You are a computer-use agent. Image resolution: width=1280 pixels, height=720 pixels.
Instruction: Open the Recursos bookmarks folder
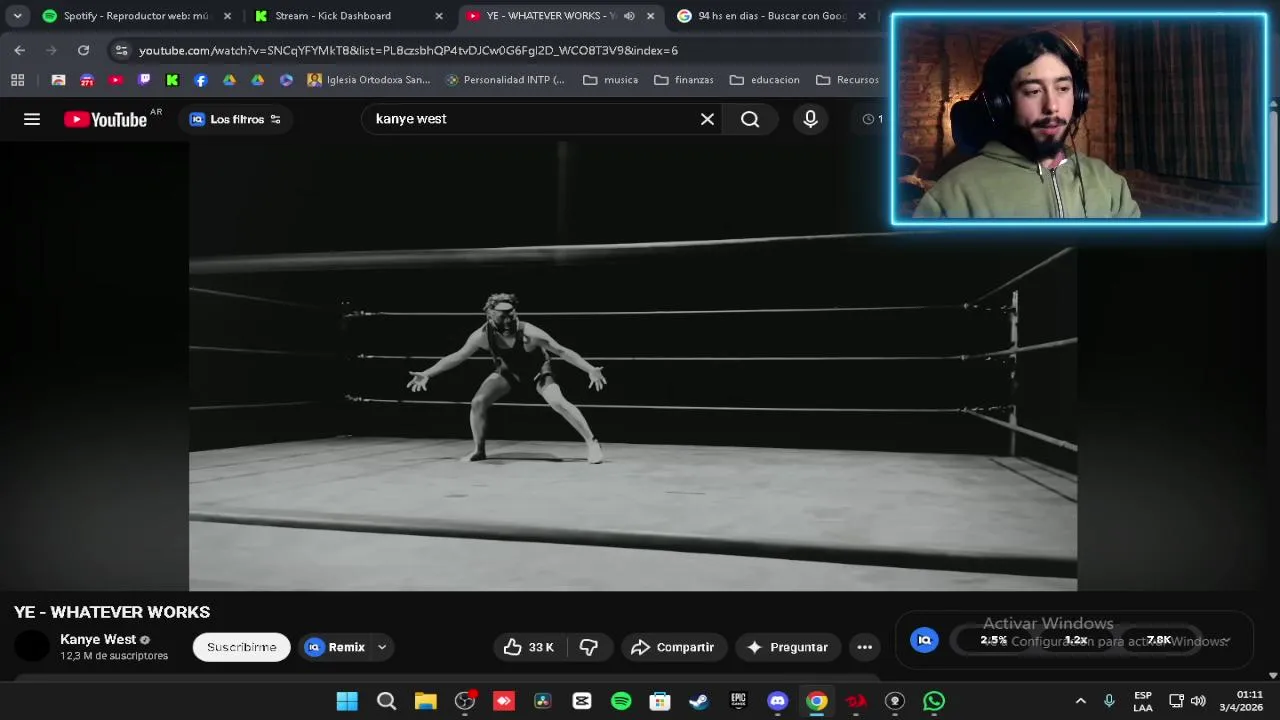(x=848, y=80)
